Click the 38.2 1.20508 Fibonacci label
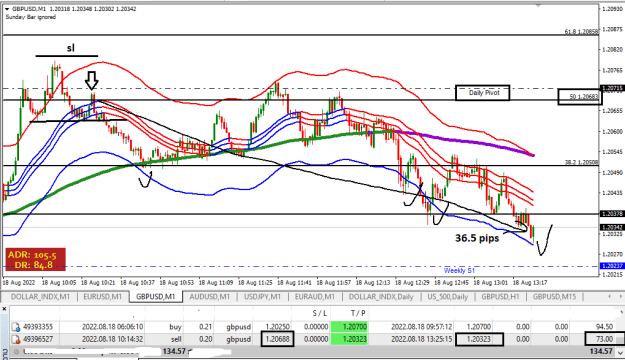 pyautogui.click(x=582, y=162)
